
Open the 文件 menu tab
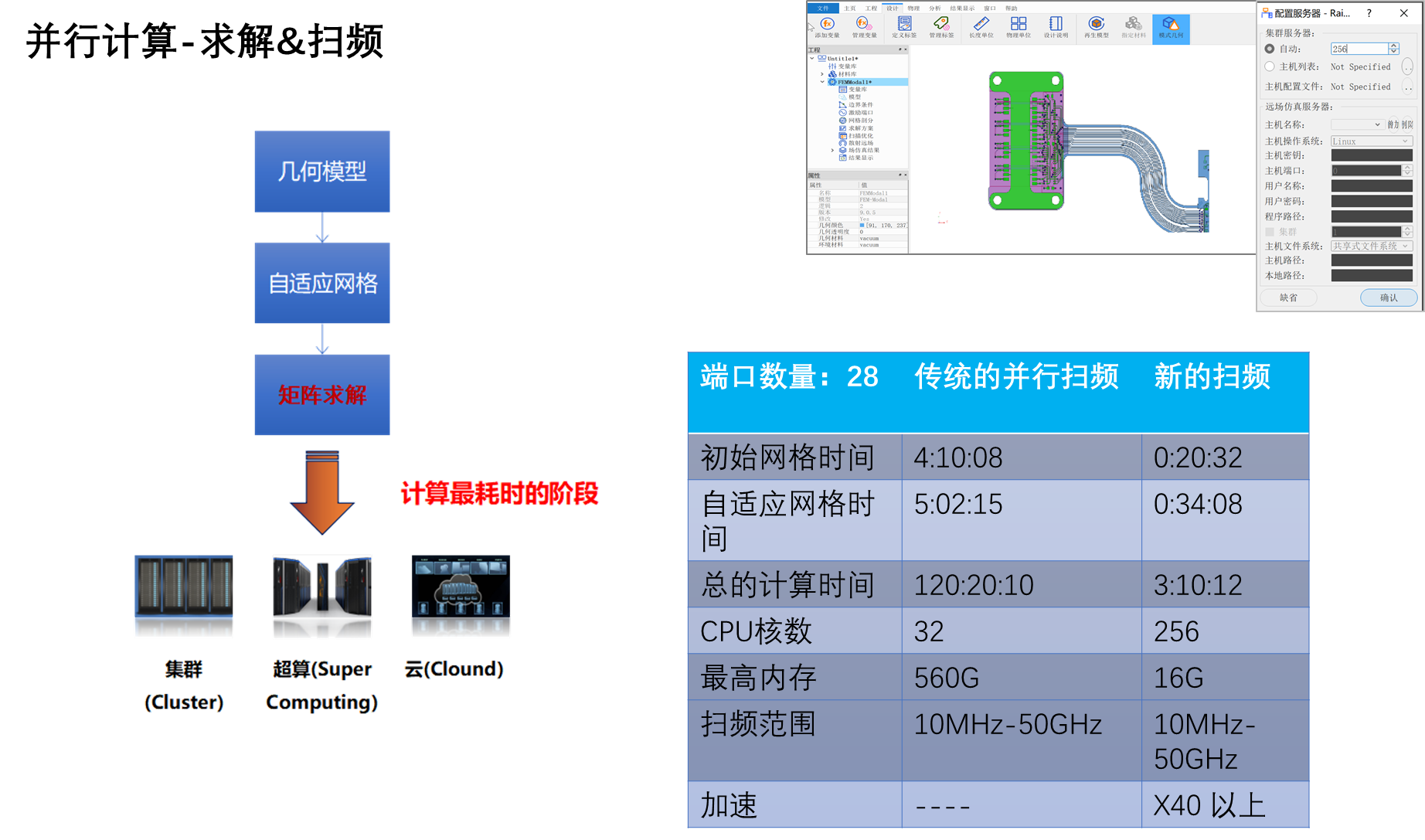[x=823, y=9]
